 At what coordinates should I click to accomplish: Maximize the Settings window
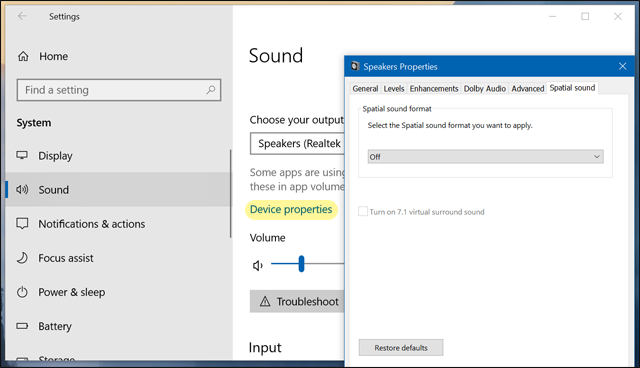click(x=585, y=16)
